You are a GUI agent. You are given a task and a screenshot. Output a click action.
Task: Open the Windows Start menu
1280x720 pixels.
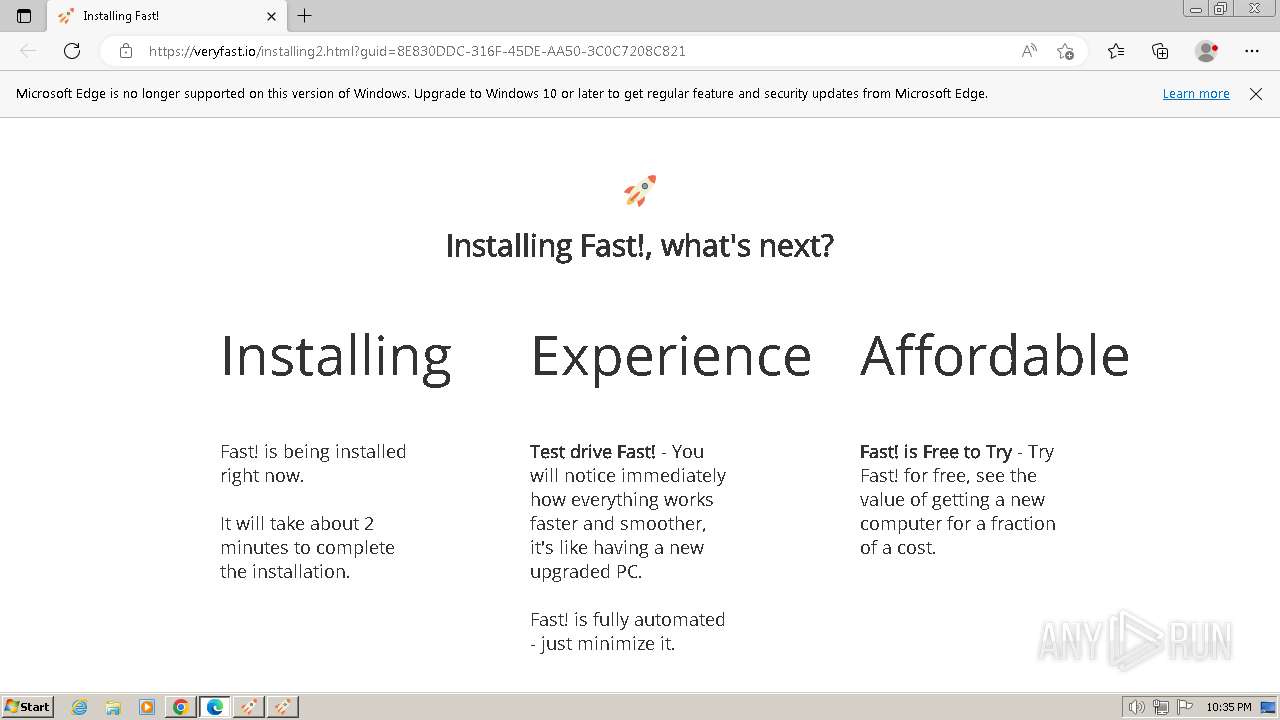[x=28, y=707]
